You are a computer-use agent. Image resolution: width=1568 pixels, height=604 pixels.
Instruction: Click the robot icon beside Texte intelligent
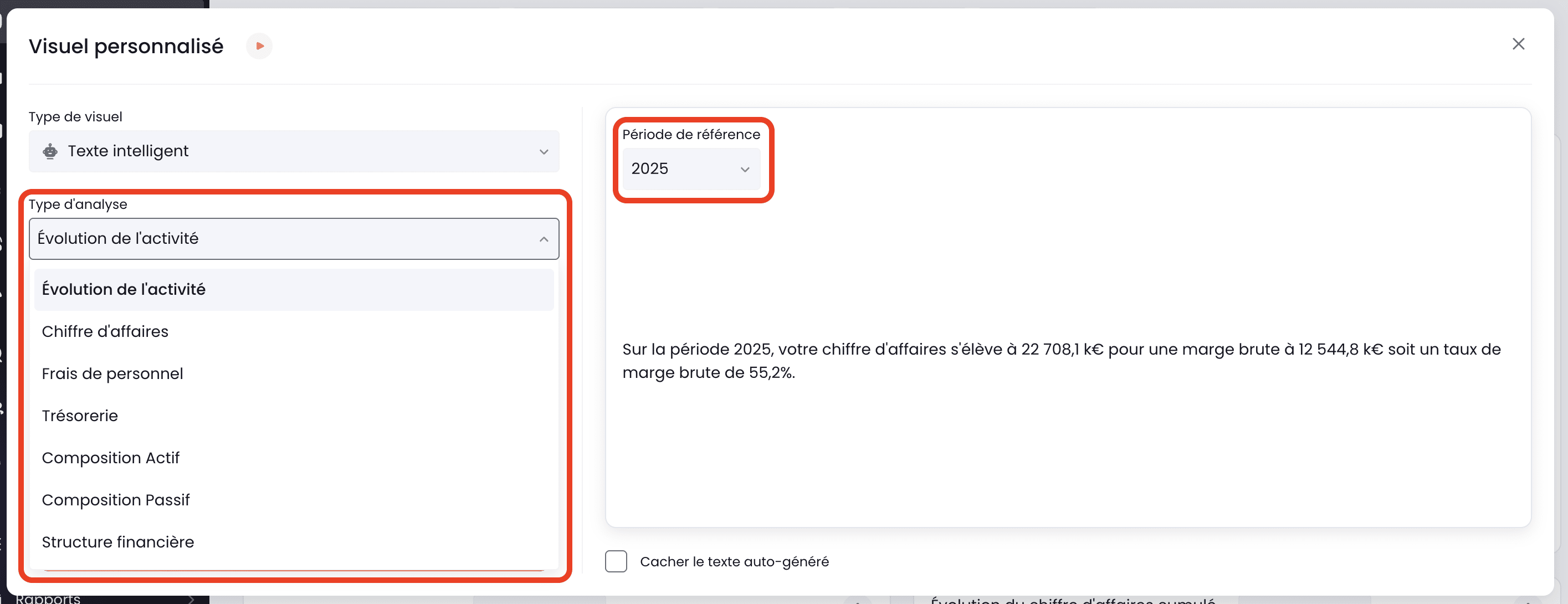click(x=50, y=151)
